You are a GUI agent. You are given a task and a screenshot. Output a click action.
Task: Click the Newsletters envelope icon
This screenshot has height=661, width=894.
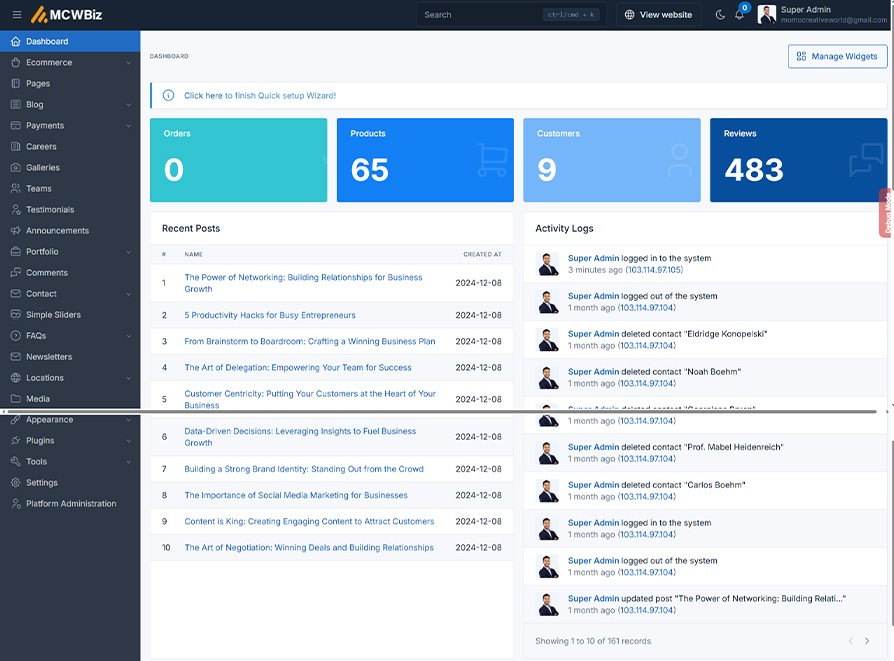16,357
